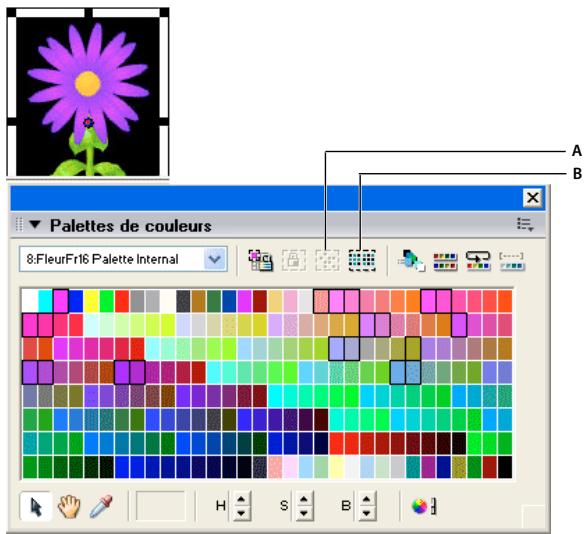Image resolution: width=587 pixels, height=534 pixels.
Task: Select the Eyedropper tool
Action: (x=101, y=507)
